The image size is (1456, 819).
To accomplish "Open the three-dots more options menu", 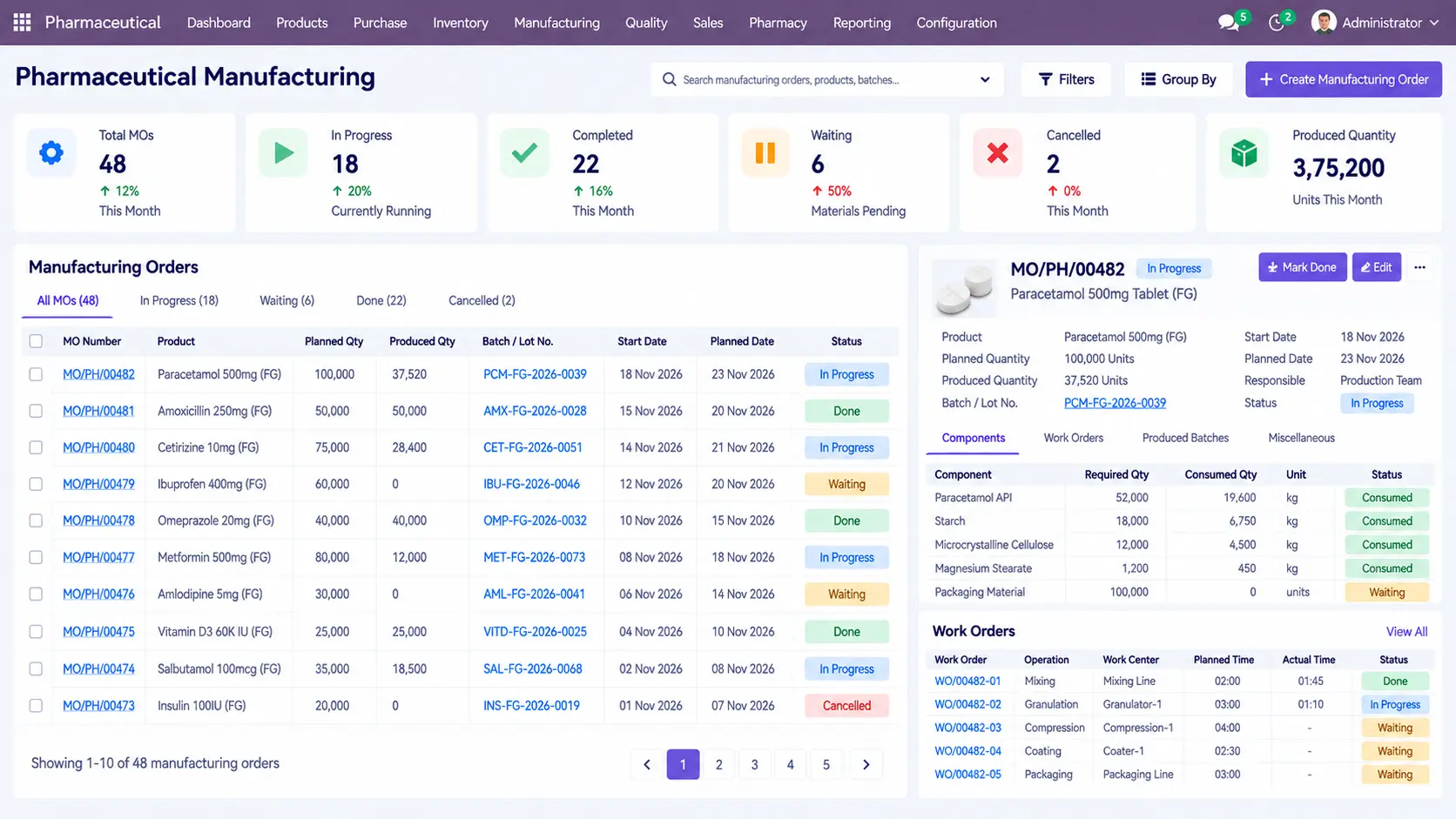I will (1419, 267).
